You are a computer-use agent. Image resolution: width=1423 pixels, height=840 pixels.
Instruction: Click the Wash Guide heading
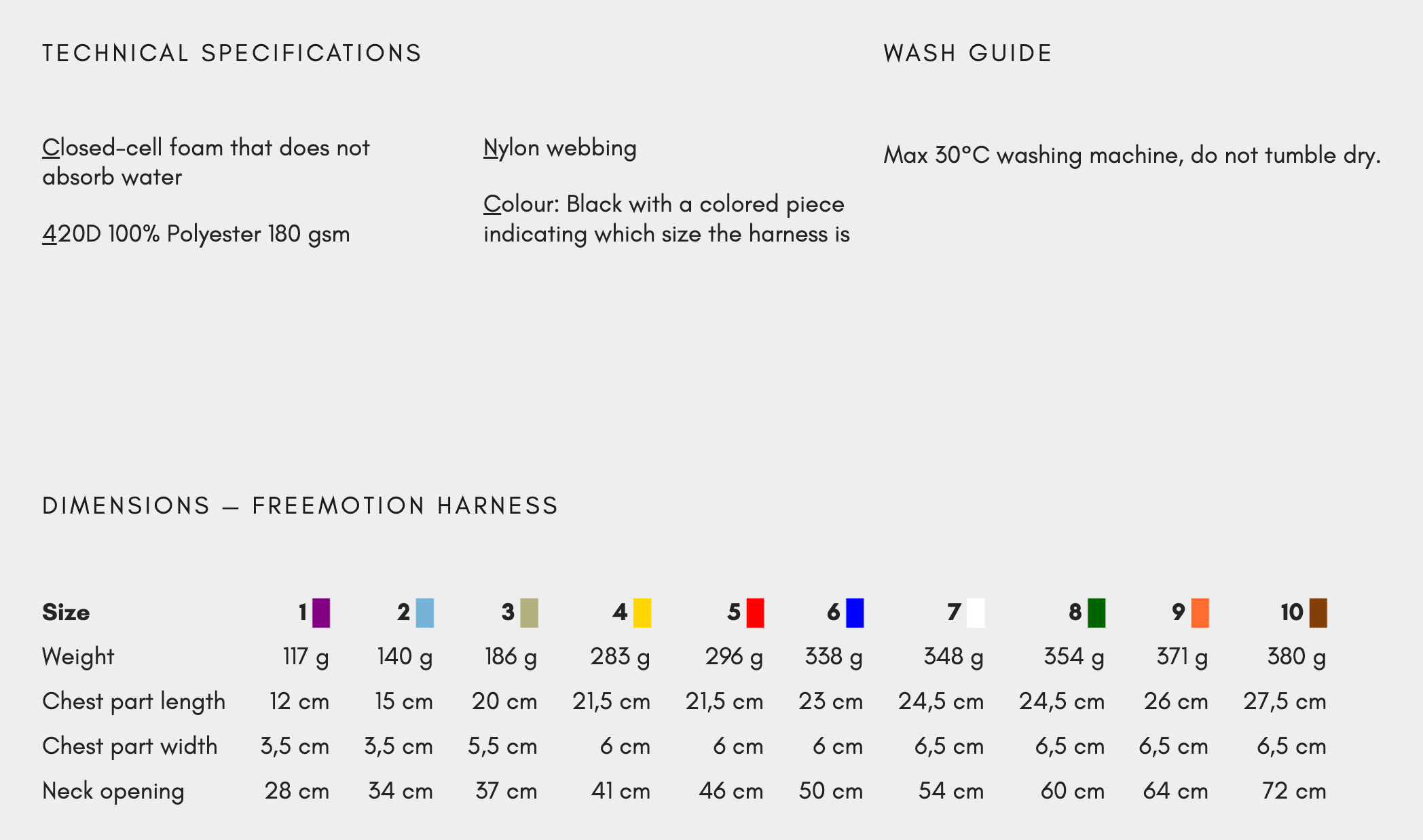pyautogui.click(x=967, y=53)
